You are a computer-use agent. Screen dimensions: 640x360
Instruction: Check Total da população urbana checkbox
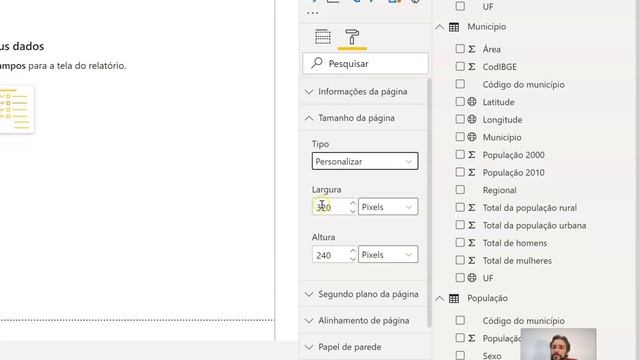point(460,225)
